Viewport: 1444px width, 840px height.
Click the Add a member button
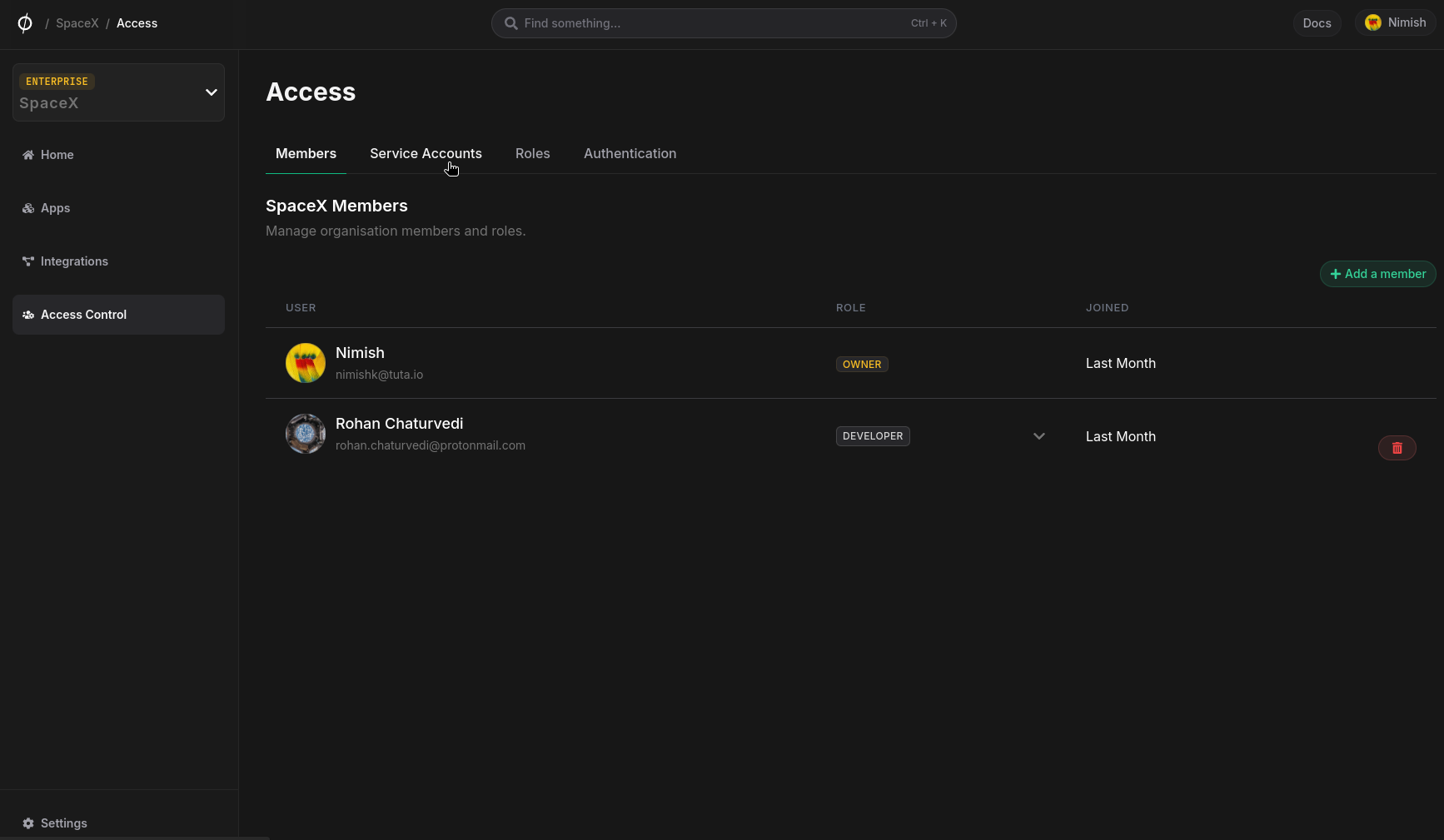click(x=1378, y=274)
